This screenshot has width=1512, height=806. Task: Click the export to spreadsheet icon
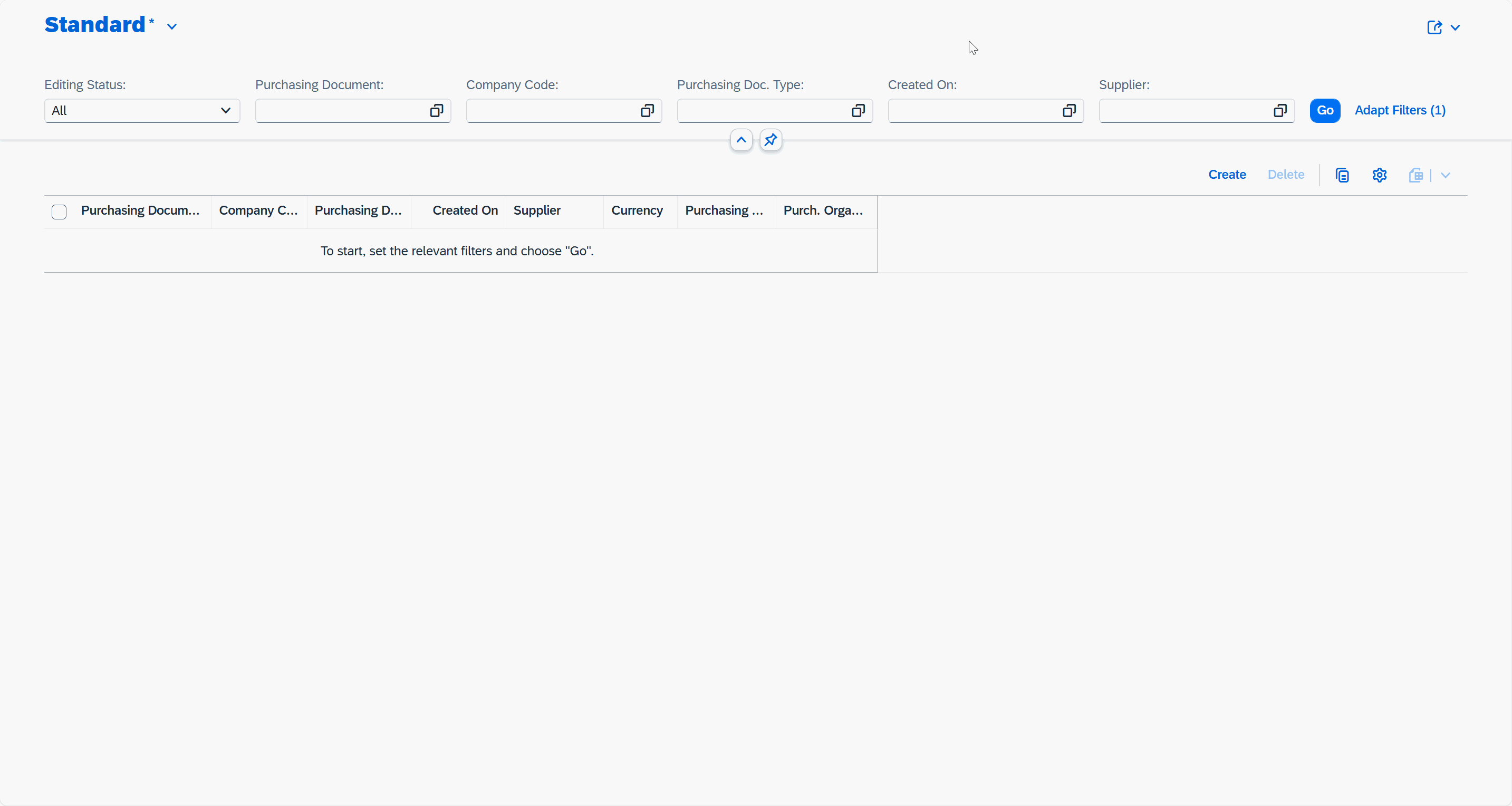pos(1415,175)
